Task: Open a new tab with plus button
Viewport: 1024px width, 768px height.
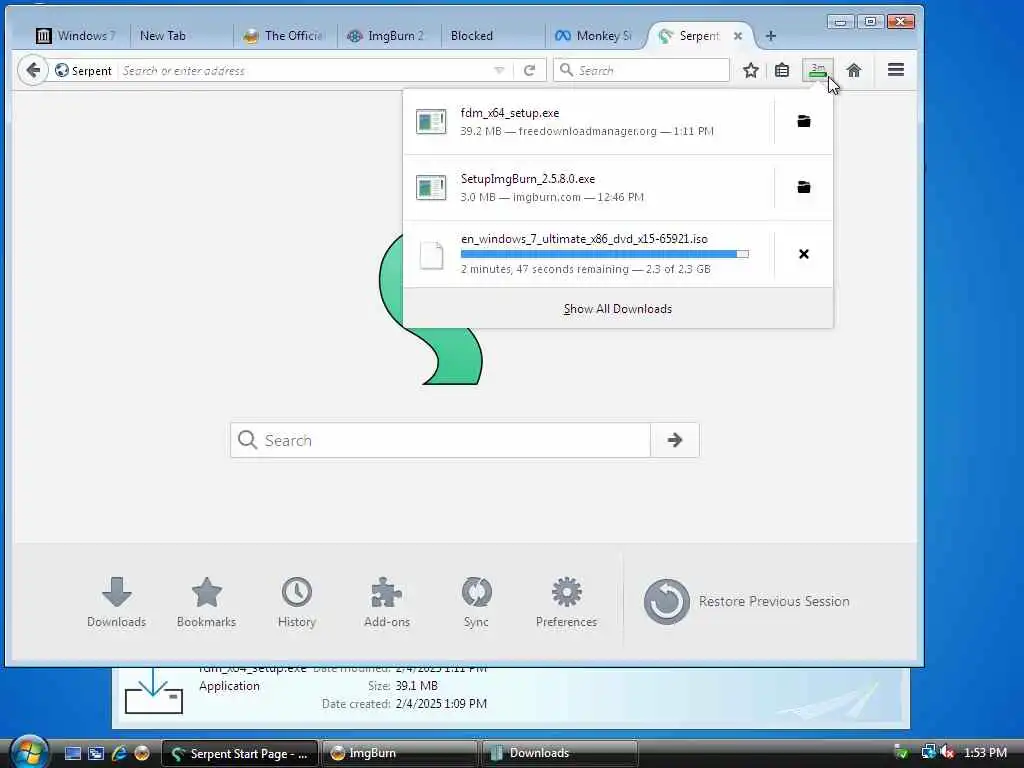Action: pyautogui.click(x=771, y=36)
